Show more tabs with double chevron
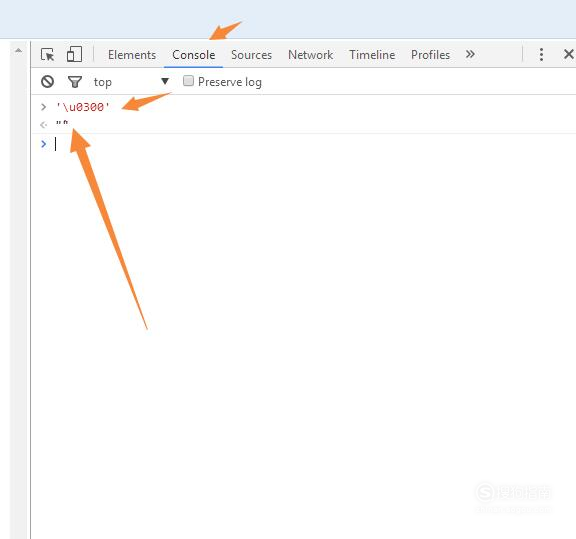This screenshot has height=539, width=576. (x=470, y=54)
